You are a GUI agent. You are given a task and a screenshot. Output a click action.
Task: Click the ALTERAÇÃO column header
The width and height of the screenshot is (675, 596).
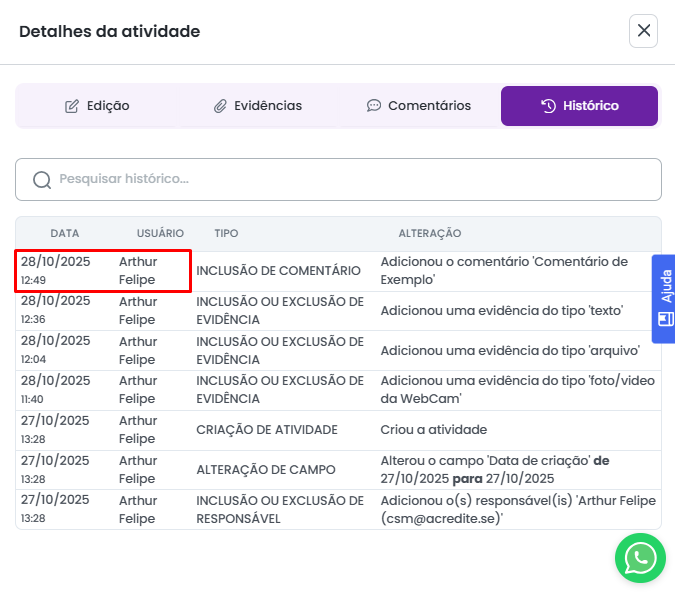click(430, 233)
